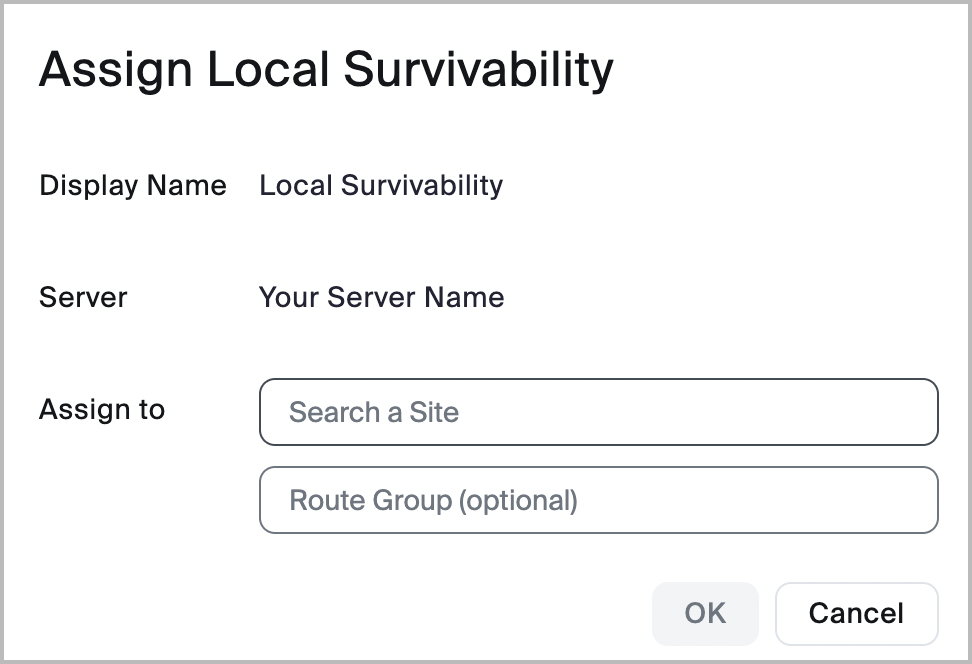Cancel the Assign Local Survivability dialog
This screenshot has width=972, height=664.
(856, 613)
